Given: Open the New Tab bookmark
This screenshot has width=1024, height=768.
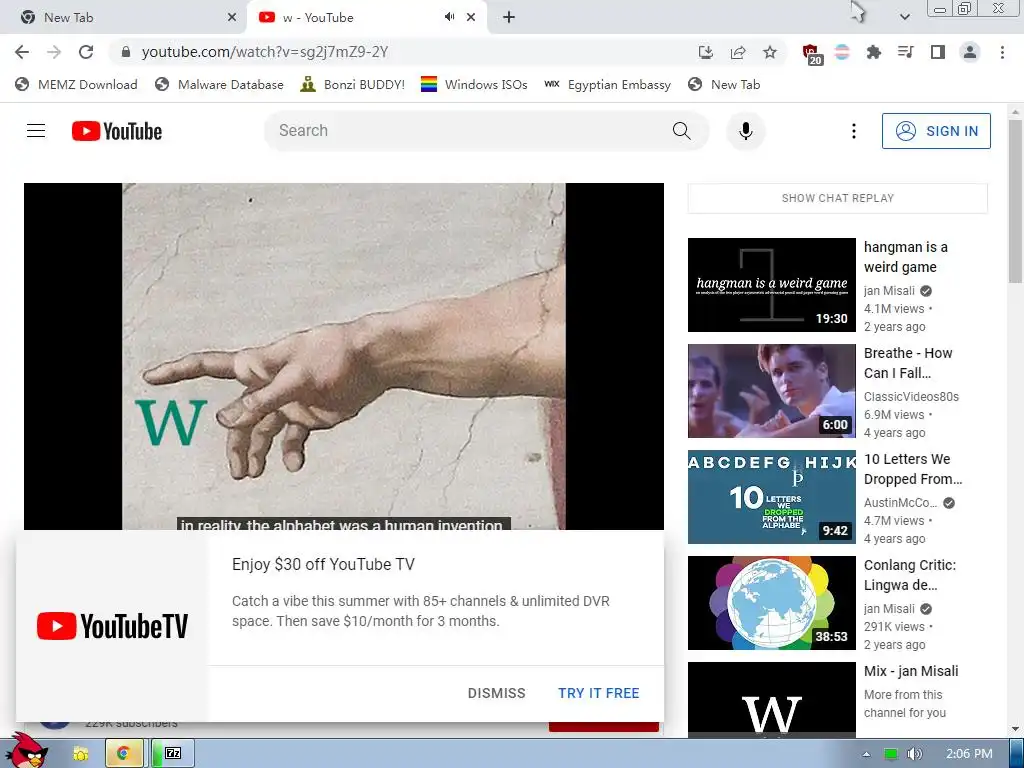Looking at the screenshot, I should coord(724,85).
